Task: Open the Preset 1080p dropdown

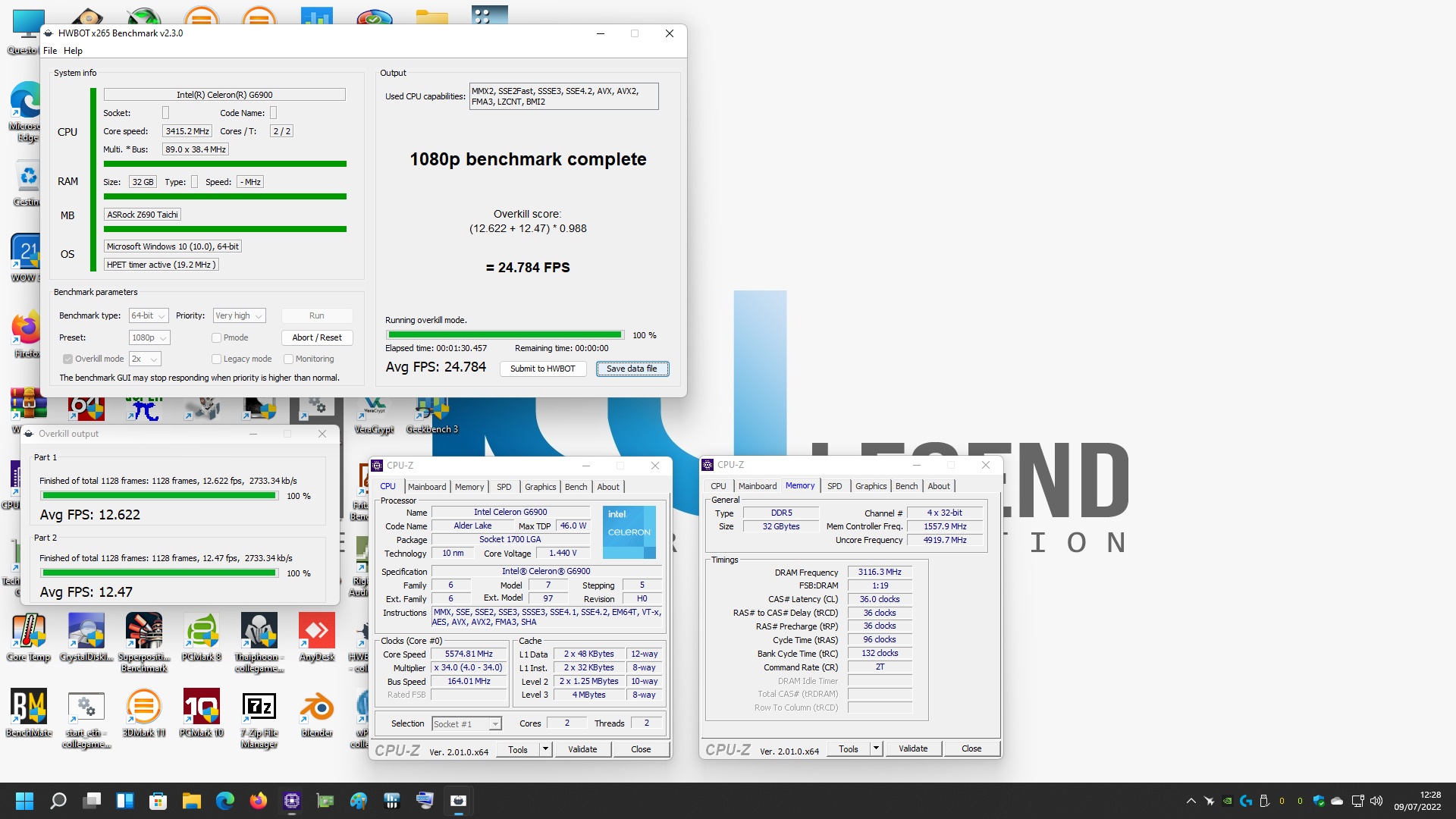Action: click(x=149, y=337)
